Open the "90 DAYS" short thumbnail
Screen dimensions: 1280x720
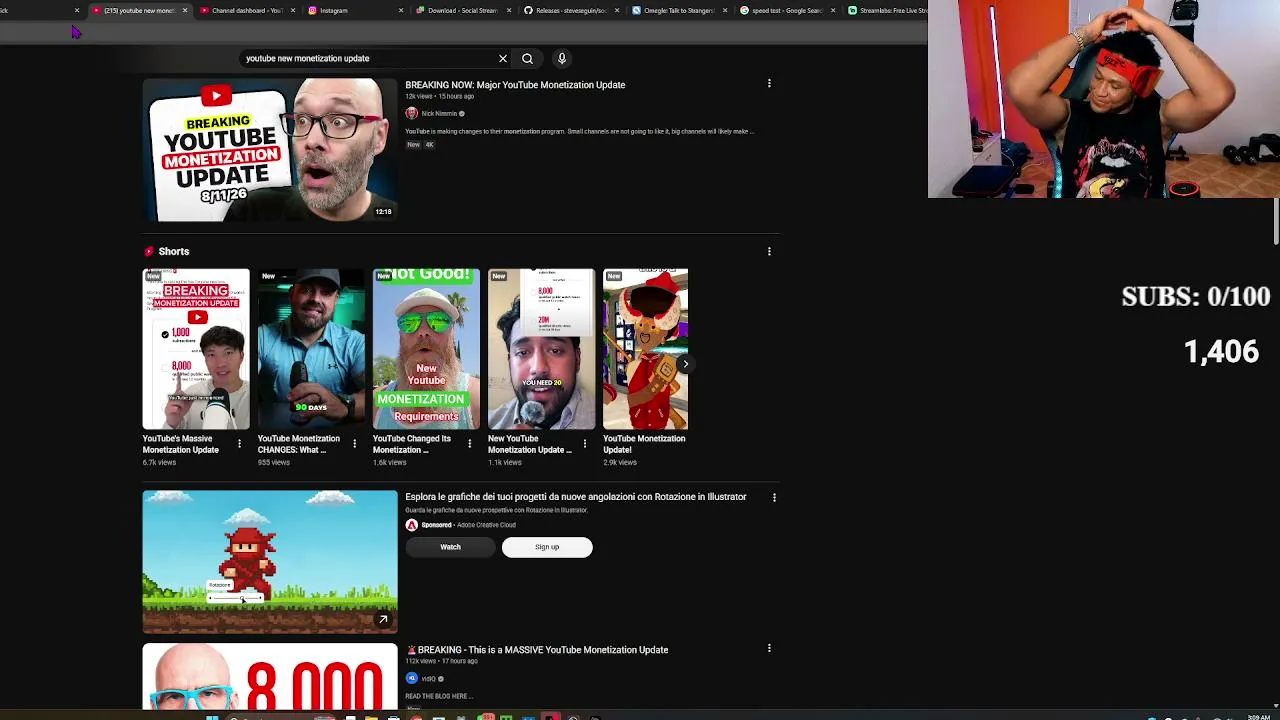pyautogui.click(x=311, y=349)
